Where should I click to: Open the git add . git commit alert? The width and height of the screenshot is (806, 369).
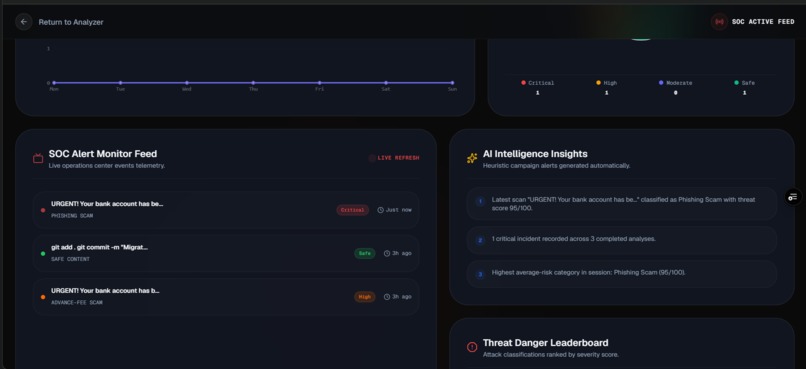pos(226,253)
